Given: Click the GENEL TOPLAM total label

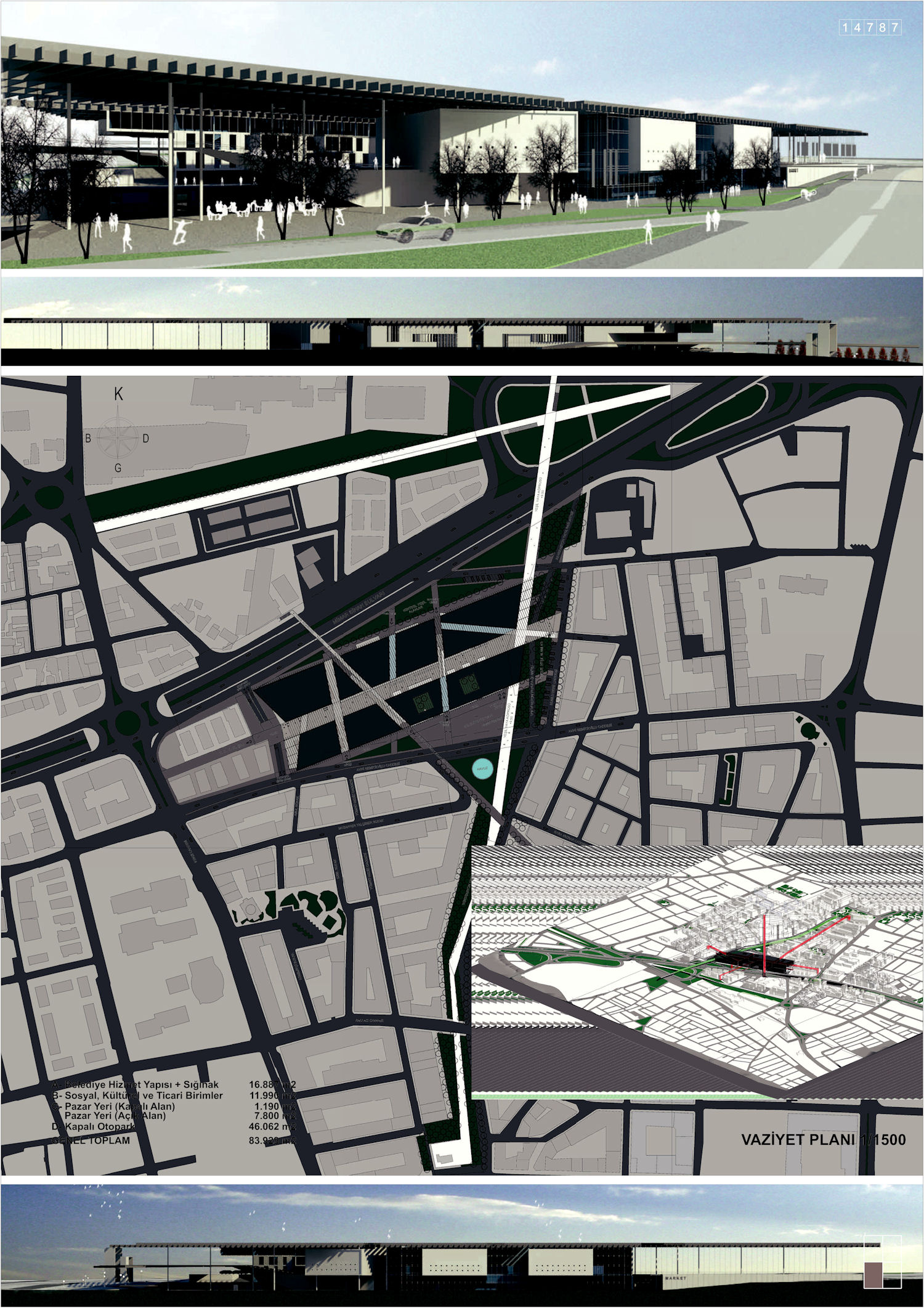Looking at the screenshot, I should [x=91, y=1140].
